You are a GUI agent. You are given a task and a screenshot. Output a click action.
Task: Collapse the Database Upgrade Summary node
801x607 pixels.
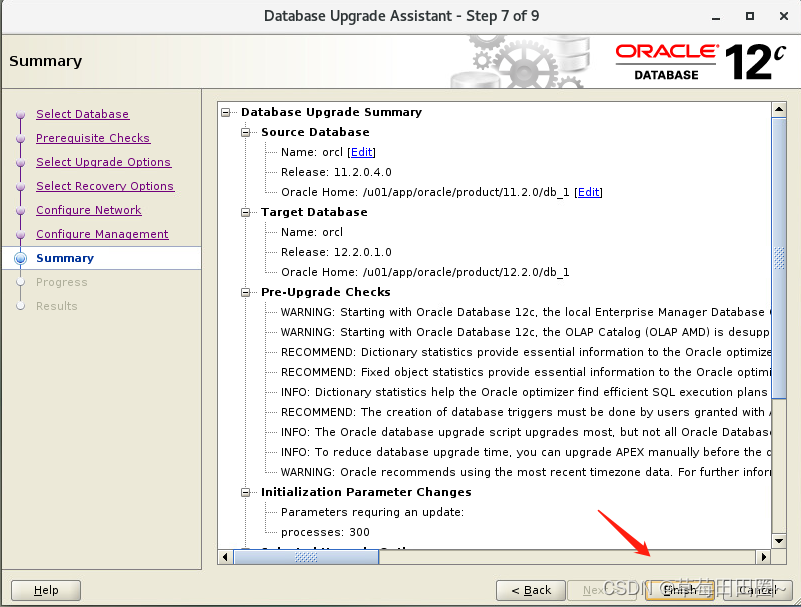(226, 112)
